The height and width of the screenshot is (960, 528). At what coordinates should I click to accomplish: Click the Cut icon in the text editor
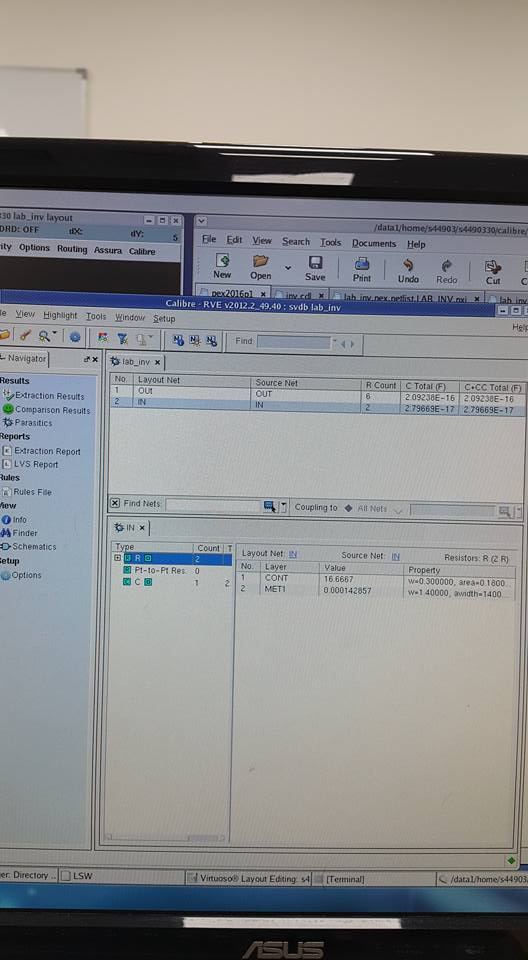[x=492, y=267]
